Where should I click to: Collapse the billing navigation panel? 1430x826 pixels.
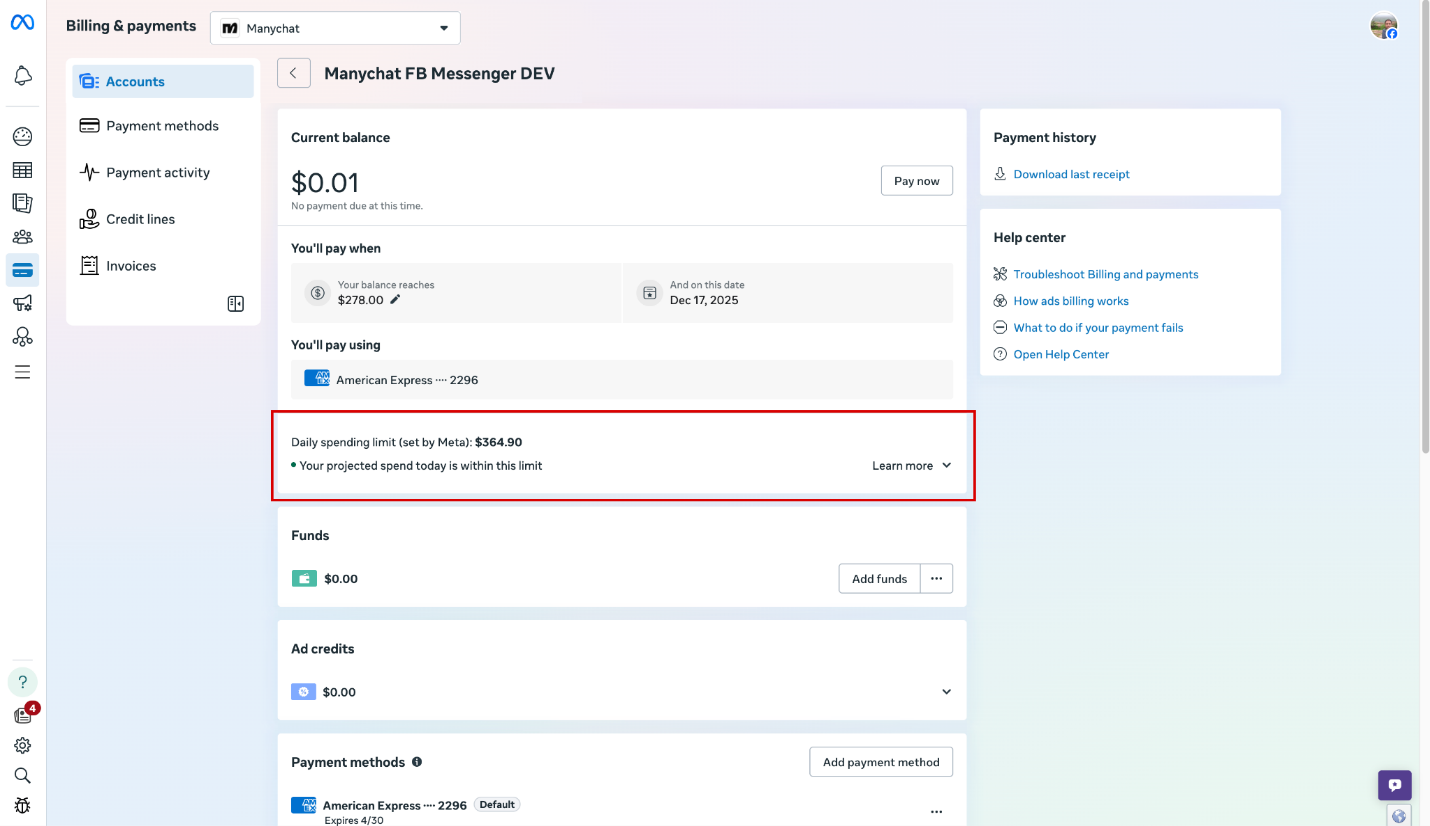tap(235, 303)
